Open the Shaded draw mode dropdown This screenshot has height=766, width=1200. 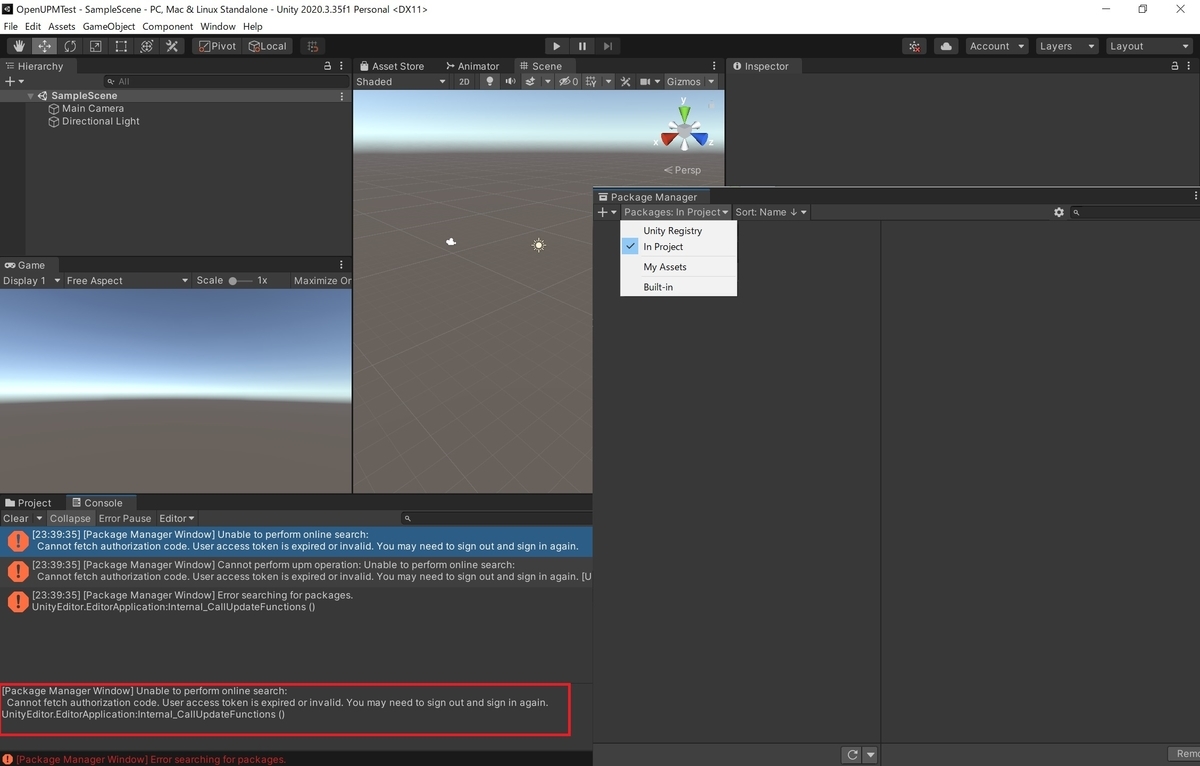point(400,81)
